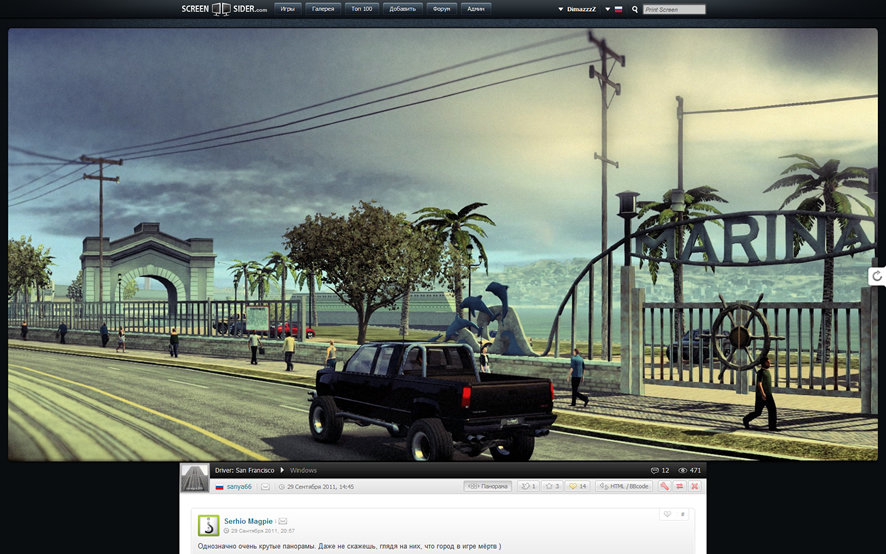Click the comments bubble icon showing 12

(654, 470)
